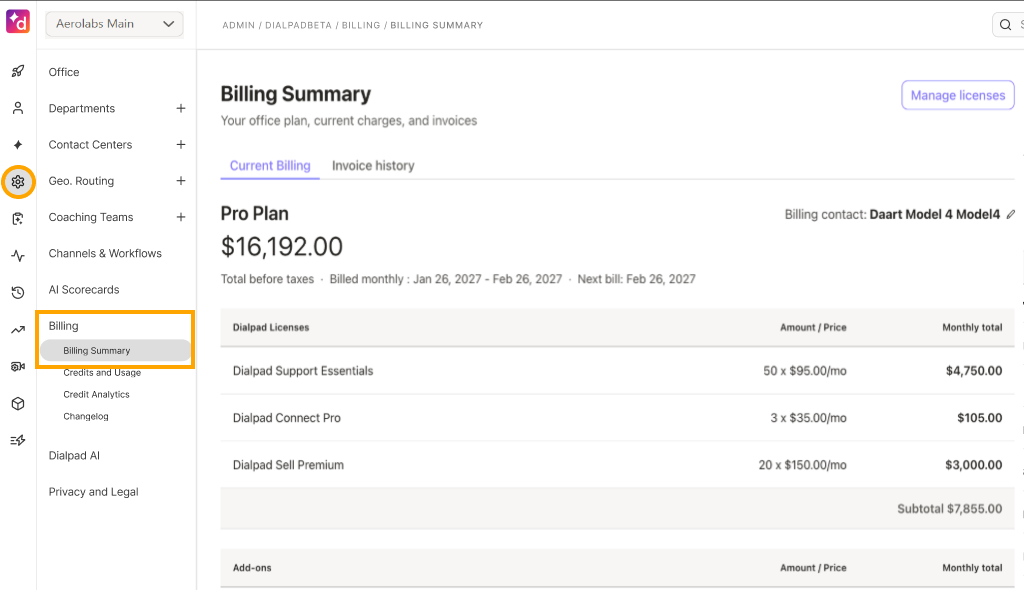
Task: Open Privacy and Legal menu item
Action: 93,492
